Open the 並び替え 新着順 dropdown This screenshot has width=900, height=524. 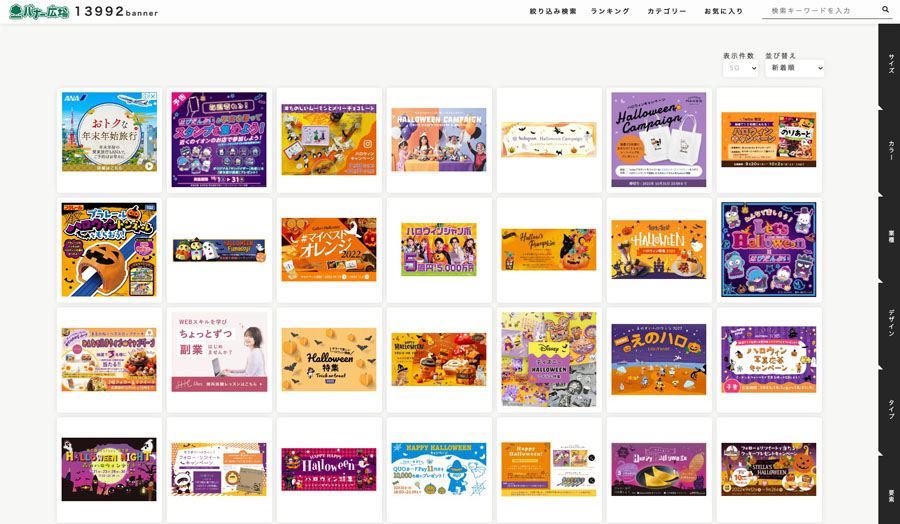[794, 68]
